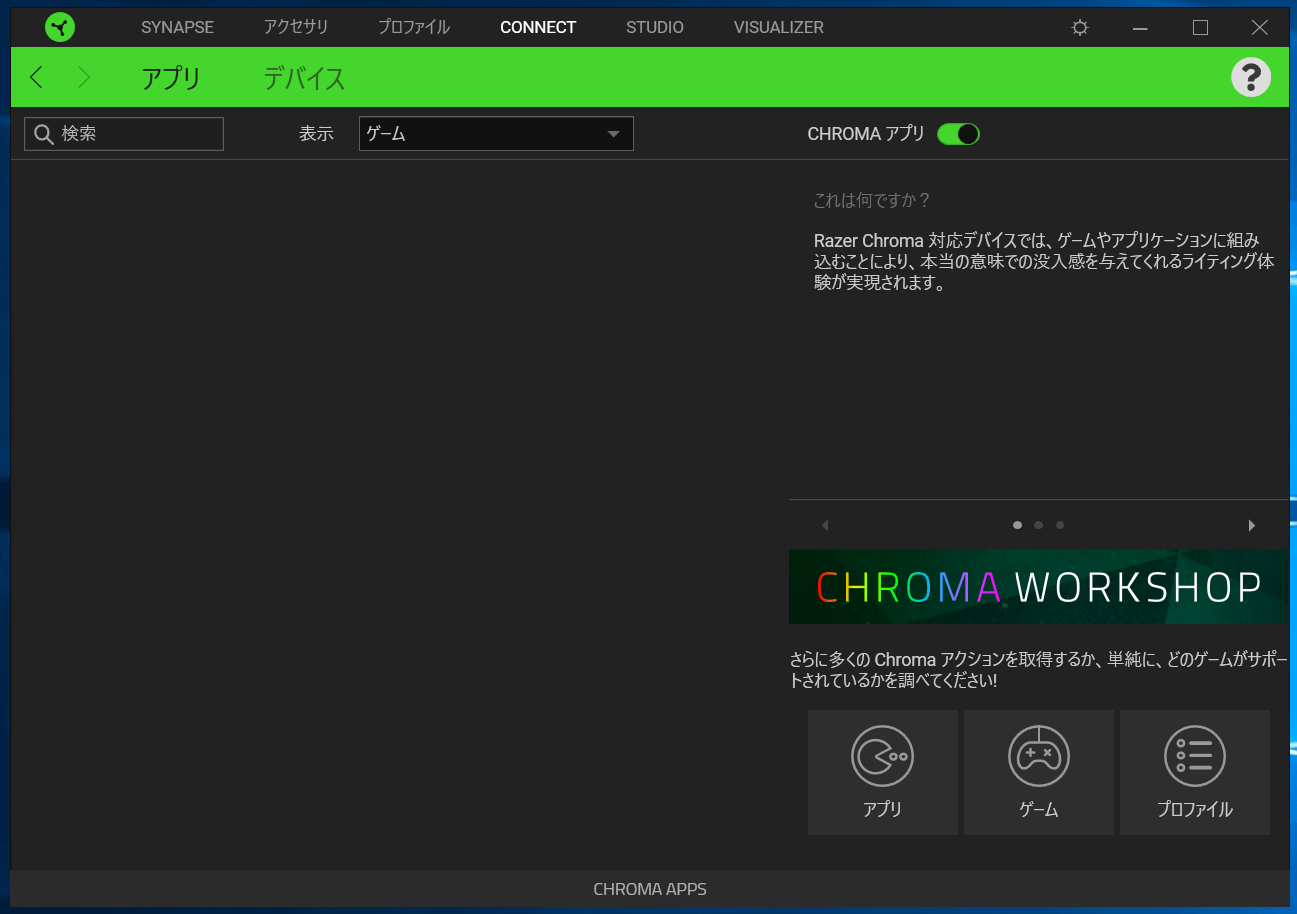Click the Razer logo icon
The width and height of the screenshot is (1297, 914).
pyautogui.click(x=60, y=27)
